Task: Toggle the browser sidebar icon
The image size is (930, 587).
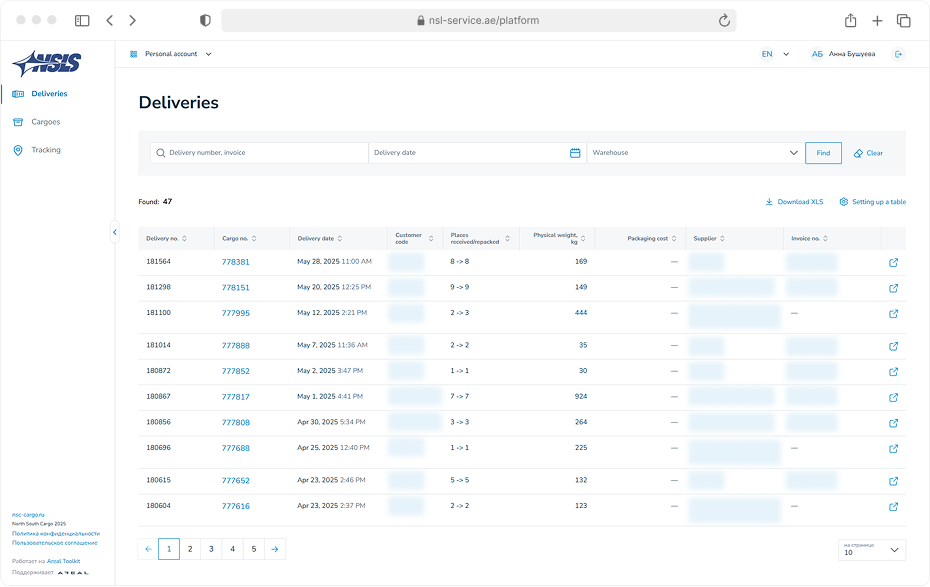Action: click(x=82, y=20)
